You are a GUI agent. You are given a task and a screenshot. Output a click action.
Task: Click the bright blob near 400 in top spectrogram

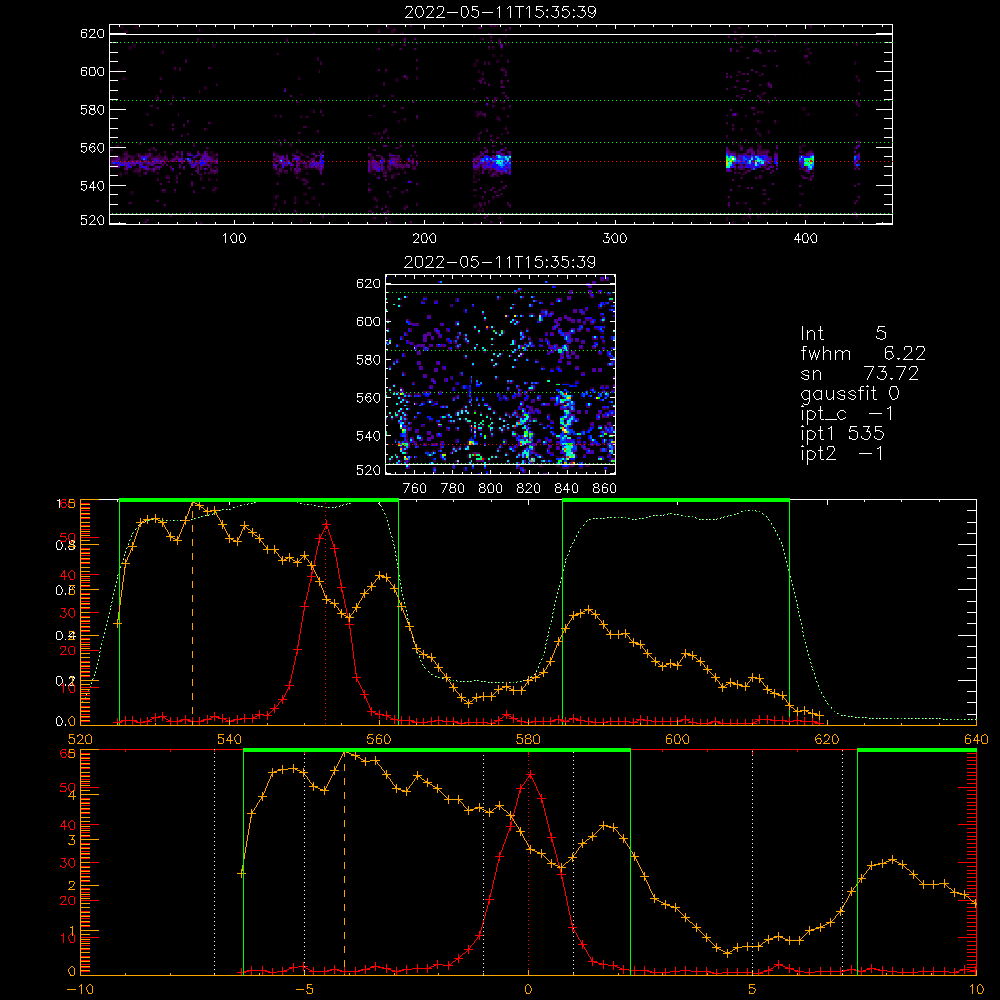[x=807, y=161]
